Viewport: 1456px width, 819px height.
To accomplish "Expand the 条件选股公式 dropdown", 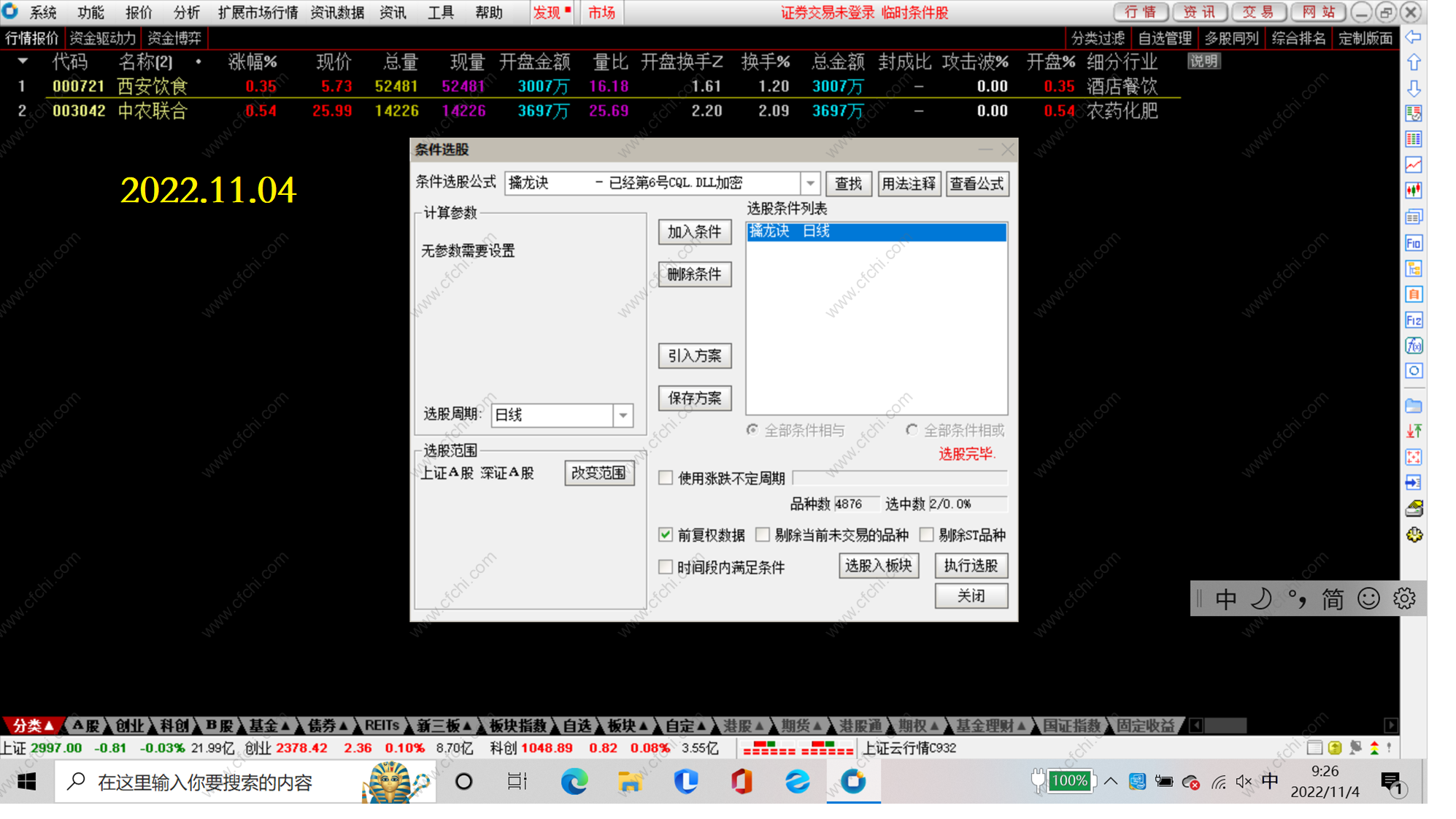I will coord(810,183).
